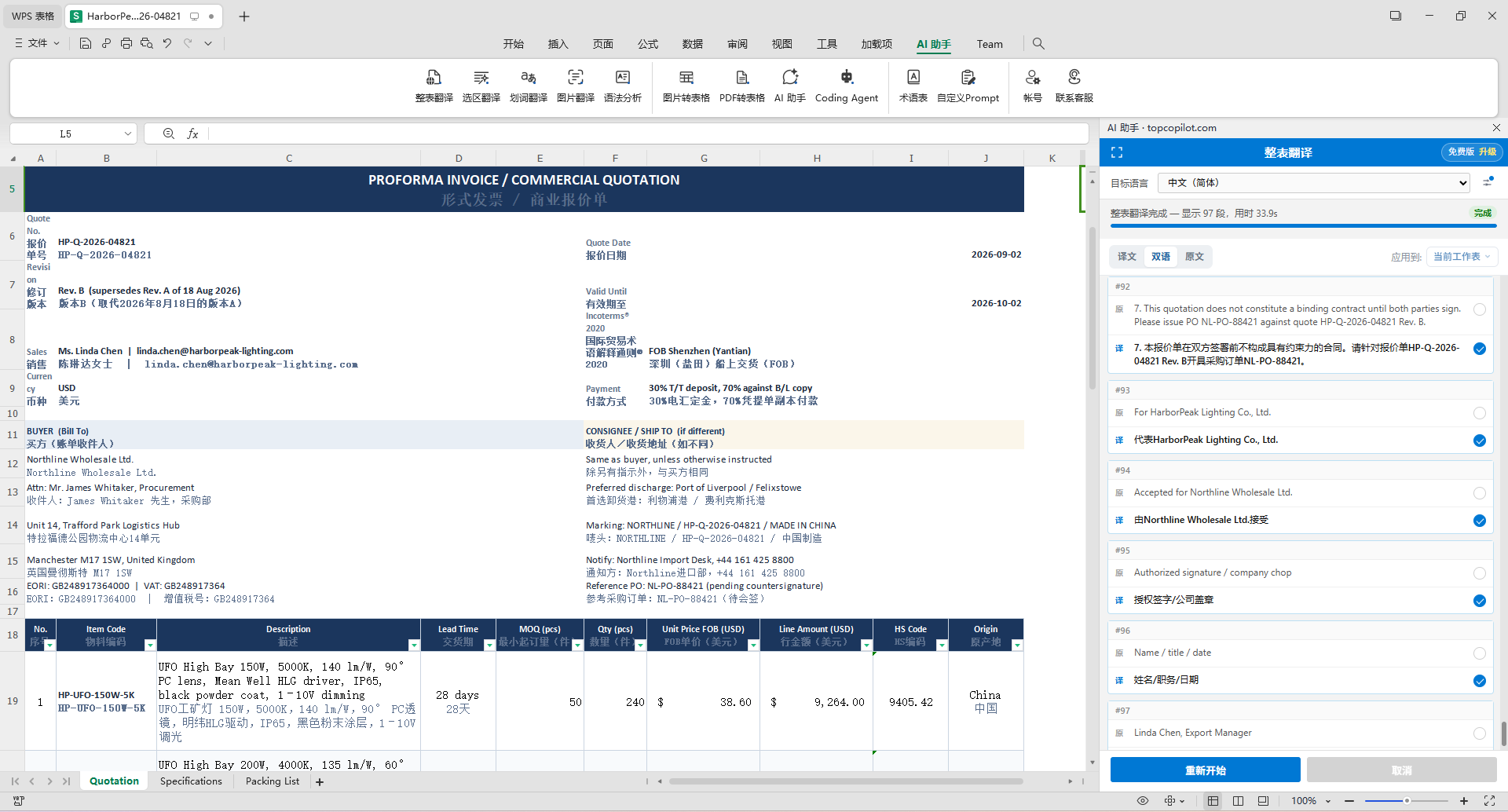The height and width of the screenshot is (812, 1508).
Task: Click the sheet horizontal scrollbar
Action: click(x=846, y=781)
